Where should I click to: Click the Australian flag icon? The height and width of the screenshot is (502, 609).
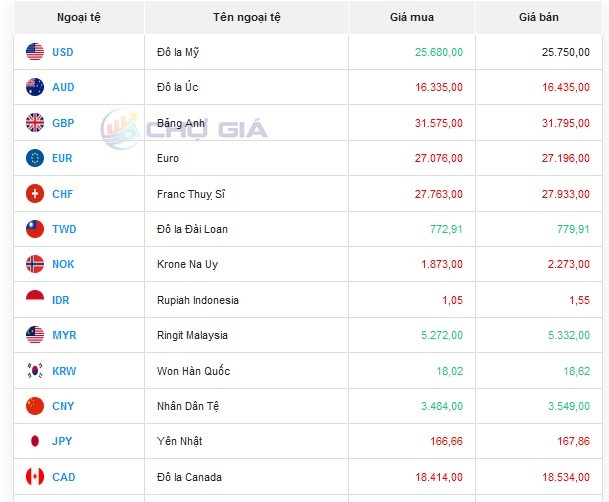[35, 87]
